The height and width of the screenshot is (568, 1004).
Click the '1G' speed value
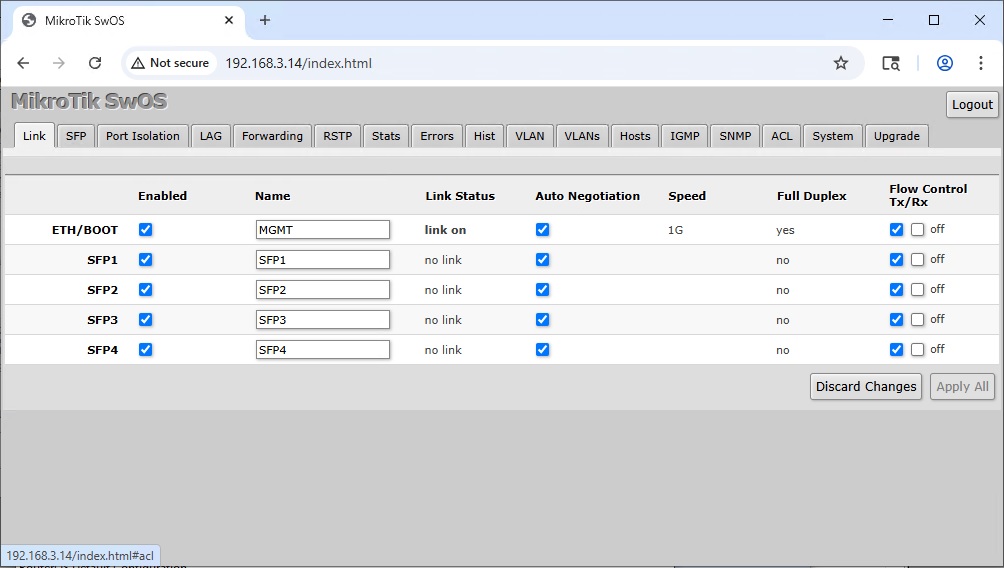tap(676, 230)
